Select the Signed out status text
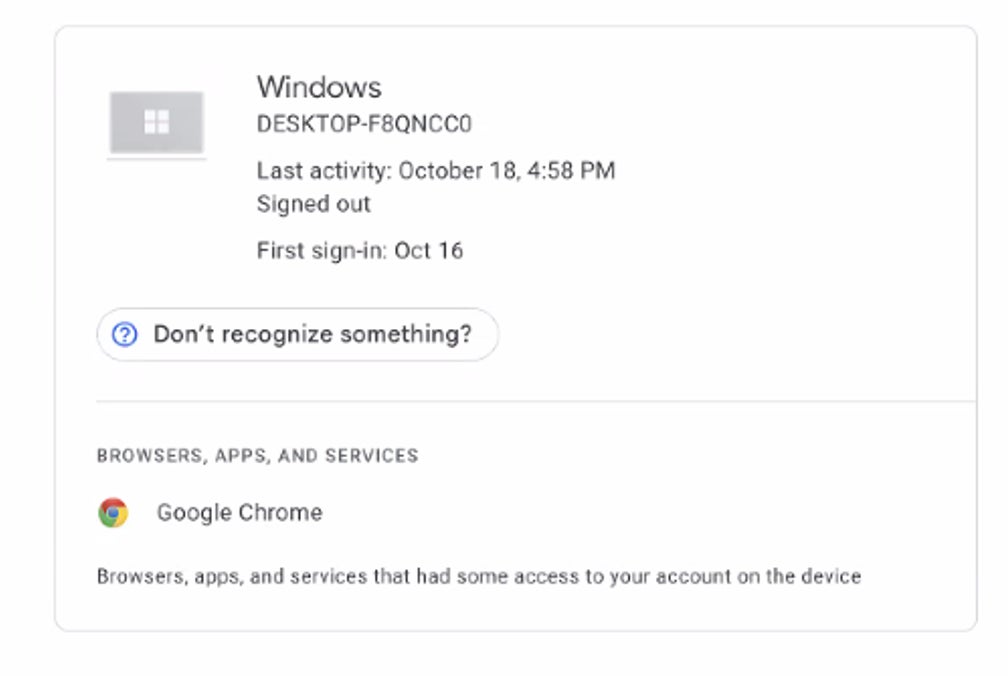1008x676 pixels. (314, 204)
